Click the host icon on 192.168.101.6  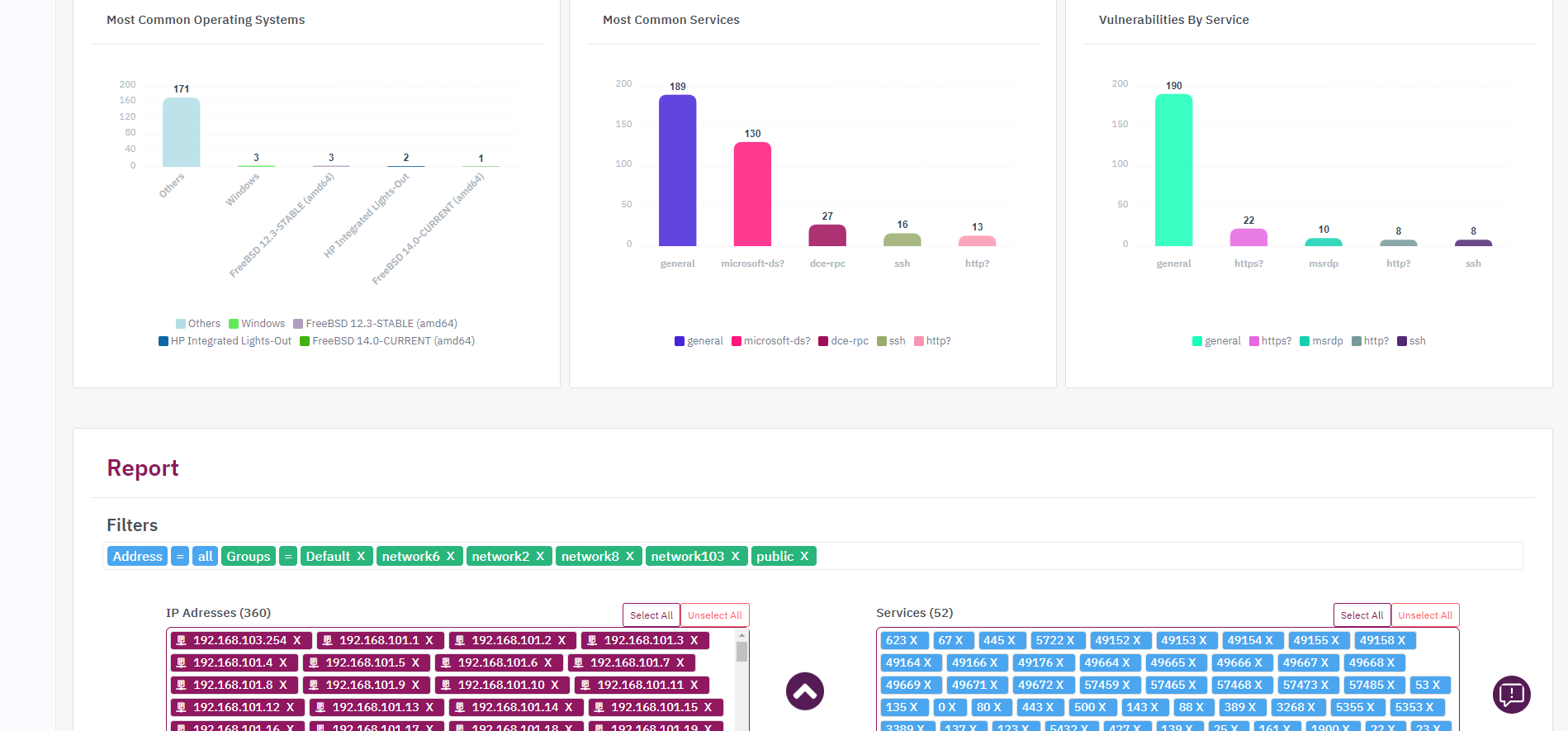tap(446, 662)
